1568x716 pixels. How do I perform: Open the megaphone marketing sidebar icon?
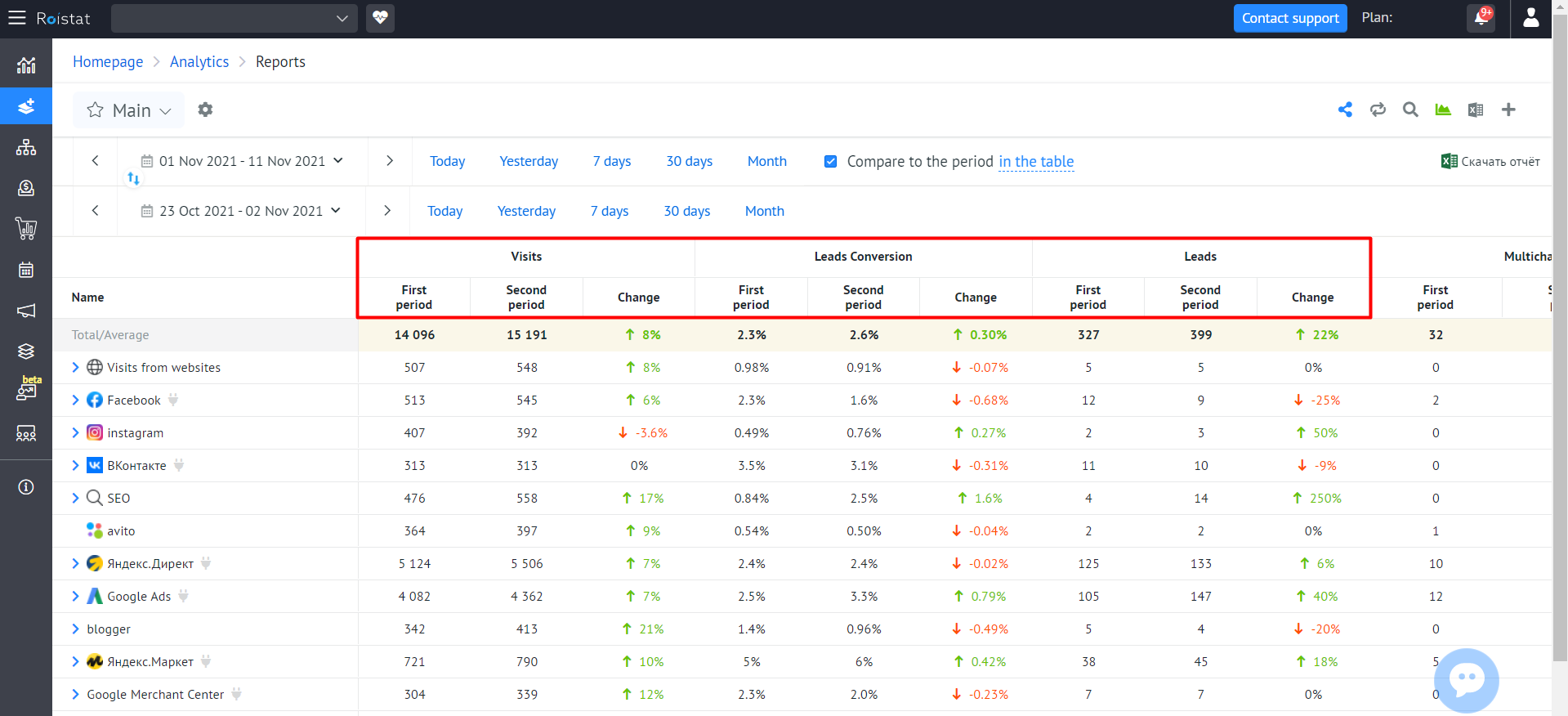click(26, 311)
